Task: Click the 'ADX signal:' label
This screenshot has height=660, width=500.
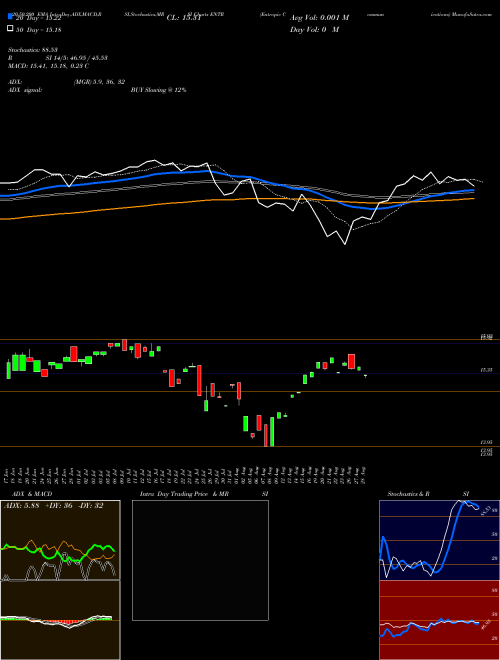Action: tap(25, 90)
